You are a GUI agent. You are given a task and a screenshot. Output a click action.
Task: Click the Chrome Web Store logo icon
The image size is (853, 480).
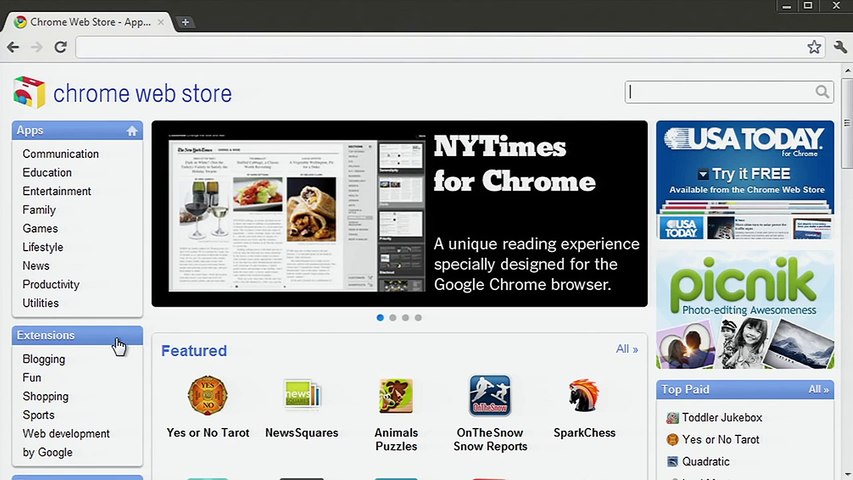pyautogui.click(x=29, y=92)
